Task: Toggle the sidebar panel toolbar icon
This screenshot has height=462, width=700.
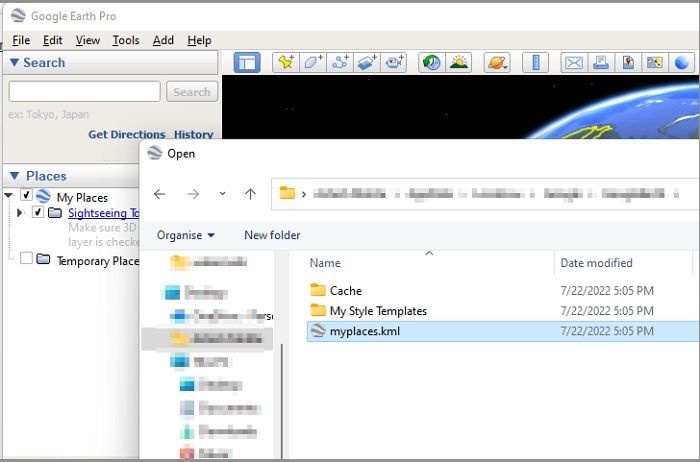Action: [x=247, y=62]
